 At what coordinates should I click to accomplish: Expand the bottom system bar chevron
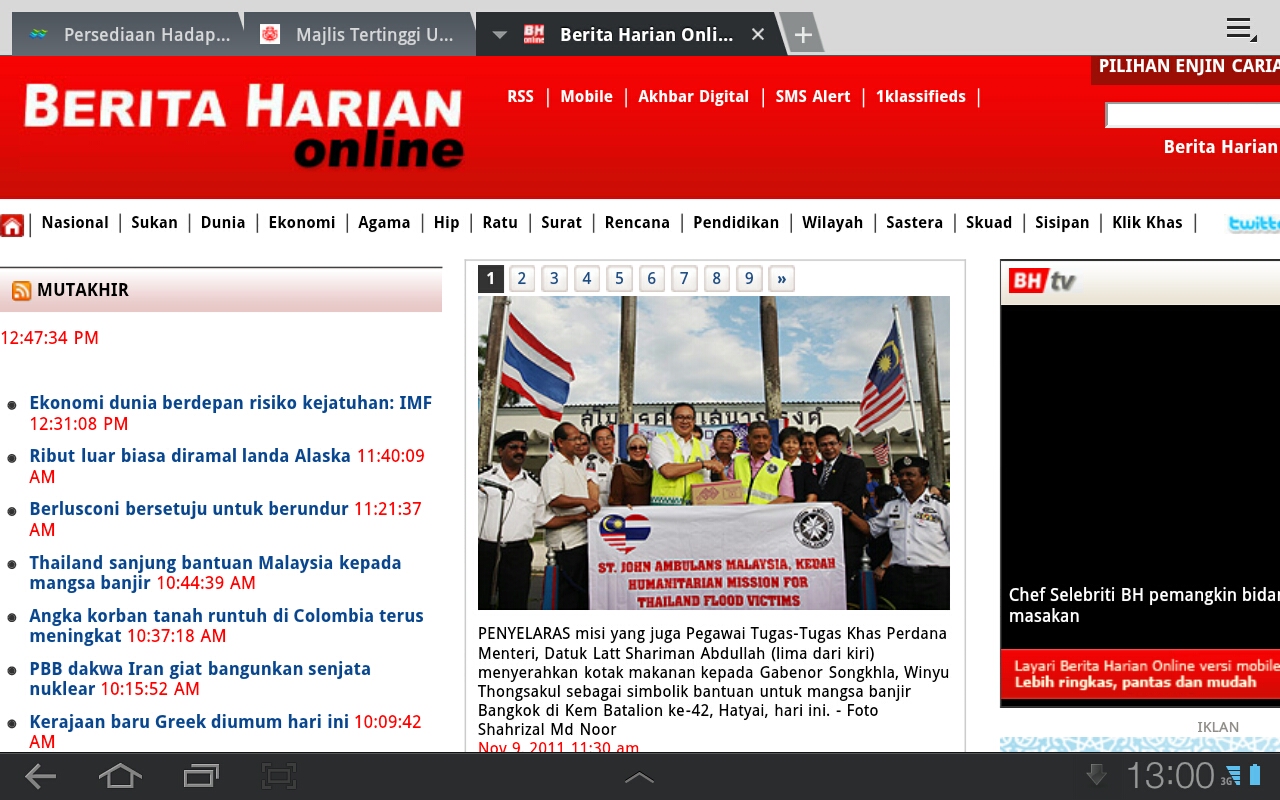pos(639,777)
